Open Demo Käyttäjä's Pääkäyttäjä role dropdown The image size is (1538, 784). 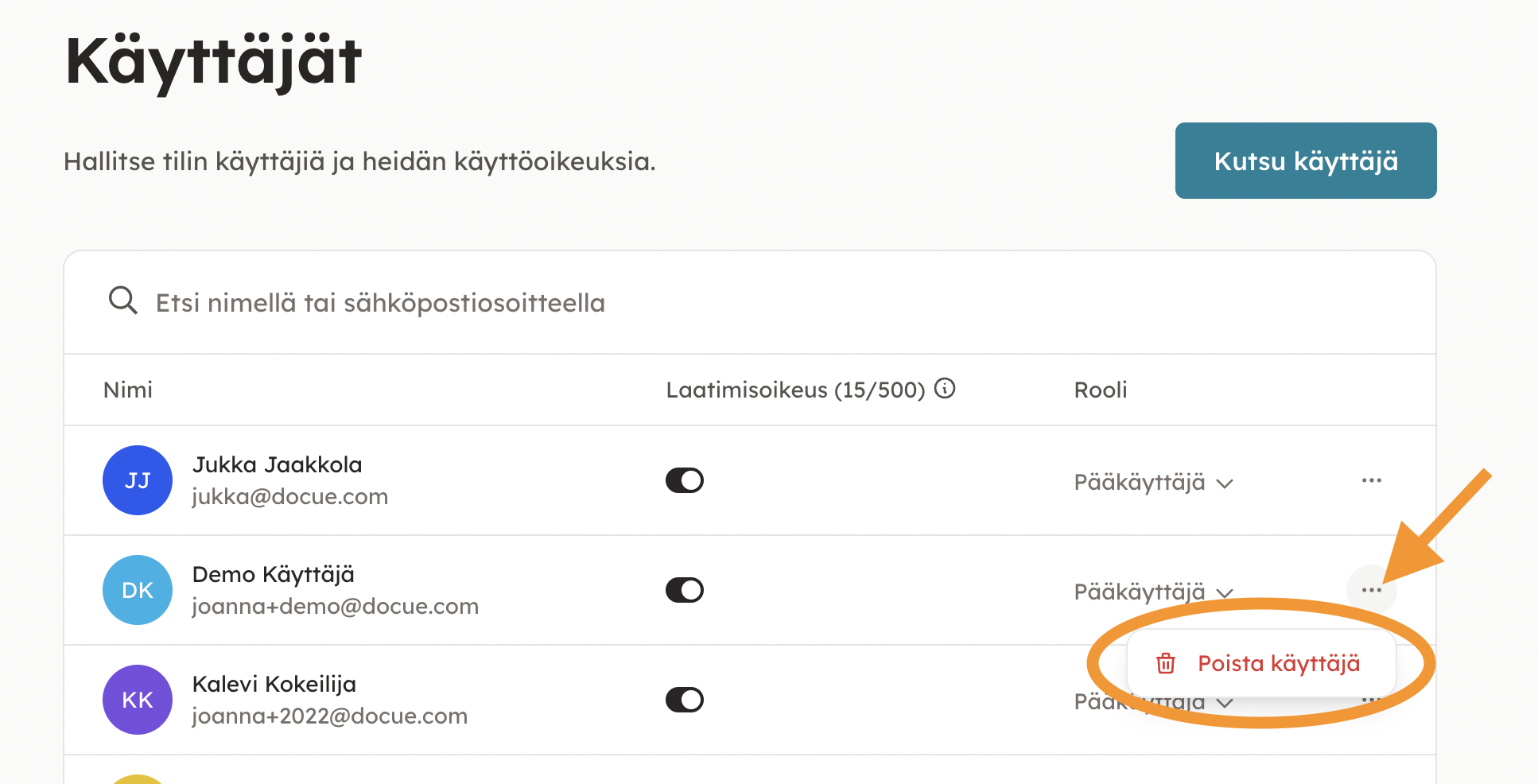(1152, 592)
